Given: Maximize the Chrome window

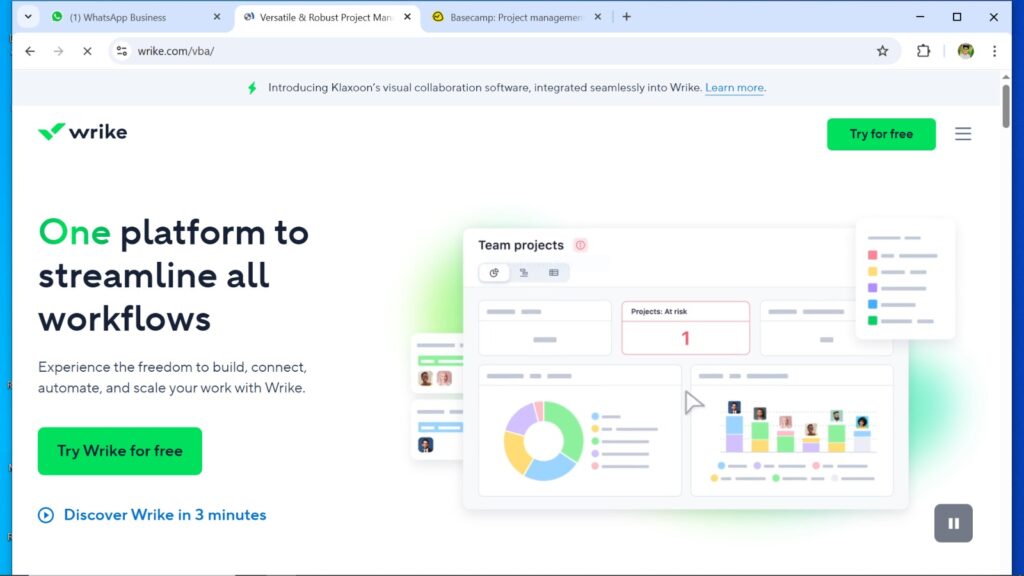Looking at the screenshot, I should [957, 17].
